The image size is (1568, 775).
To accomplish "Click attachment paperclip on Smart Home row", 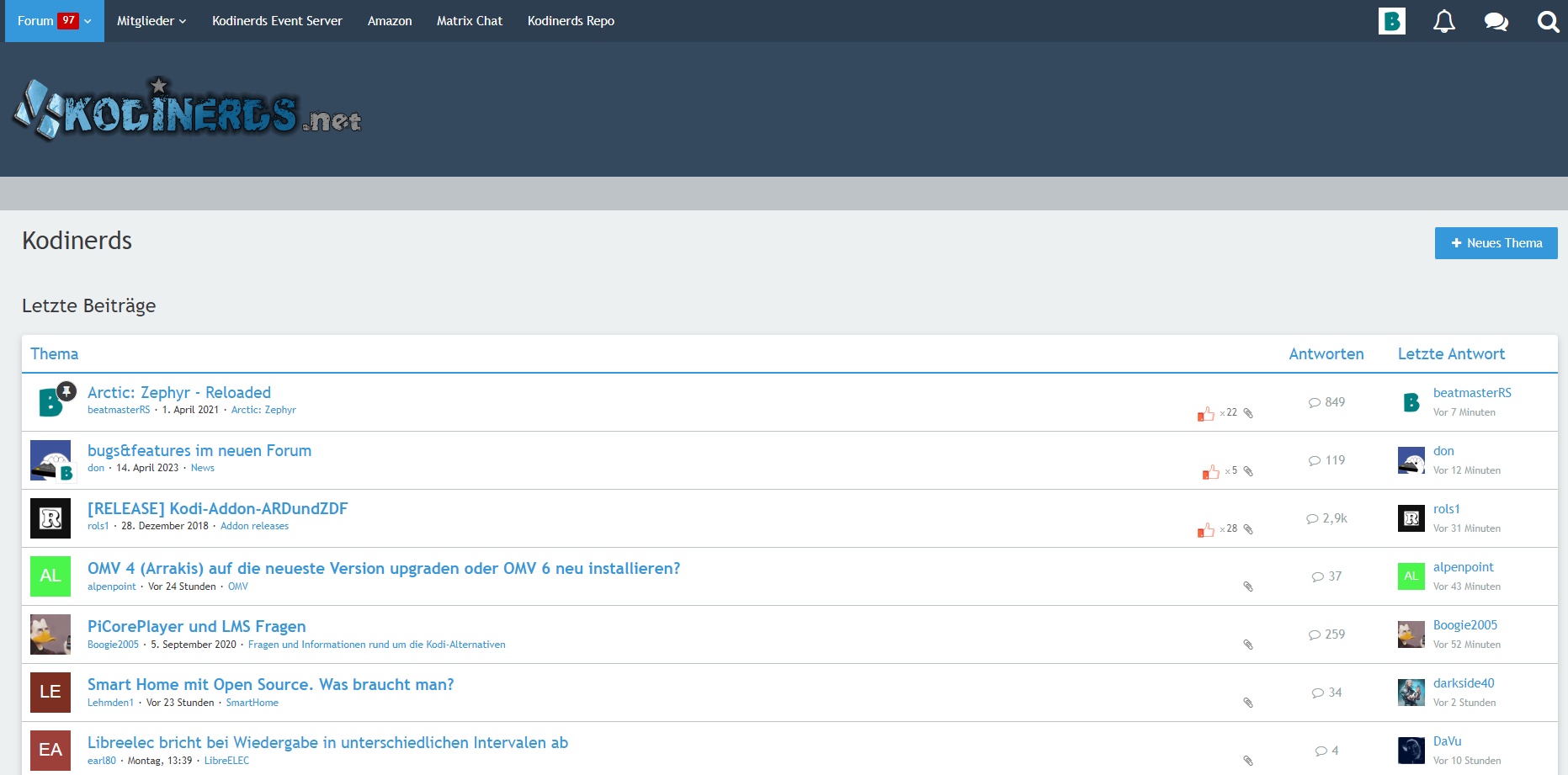I will coord(1248,703).
